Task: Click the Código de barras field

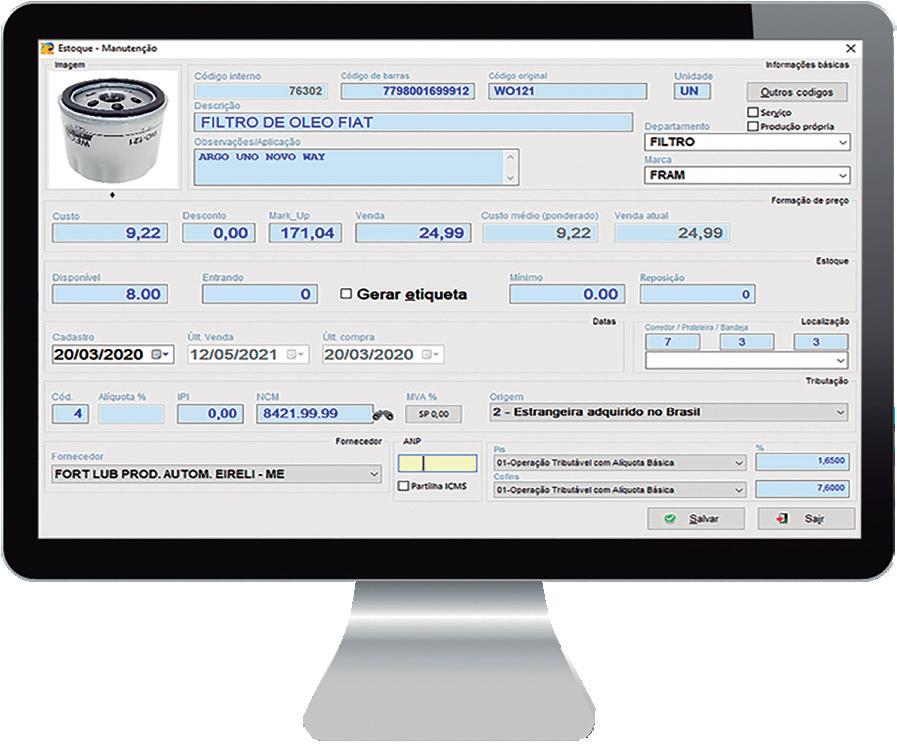Action: (x=407, y=91)
